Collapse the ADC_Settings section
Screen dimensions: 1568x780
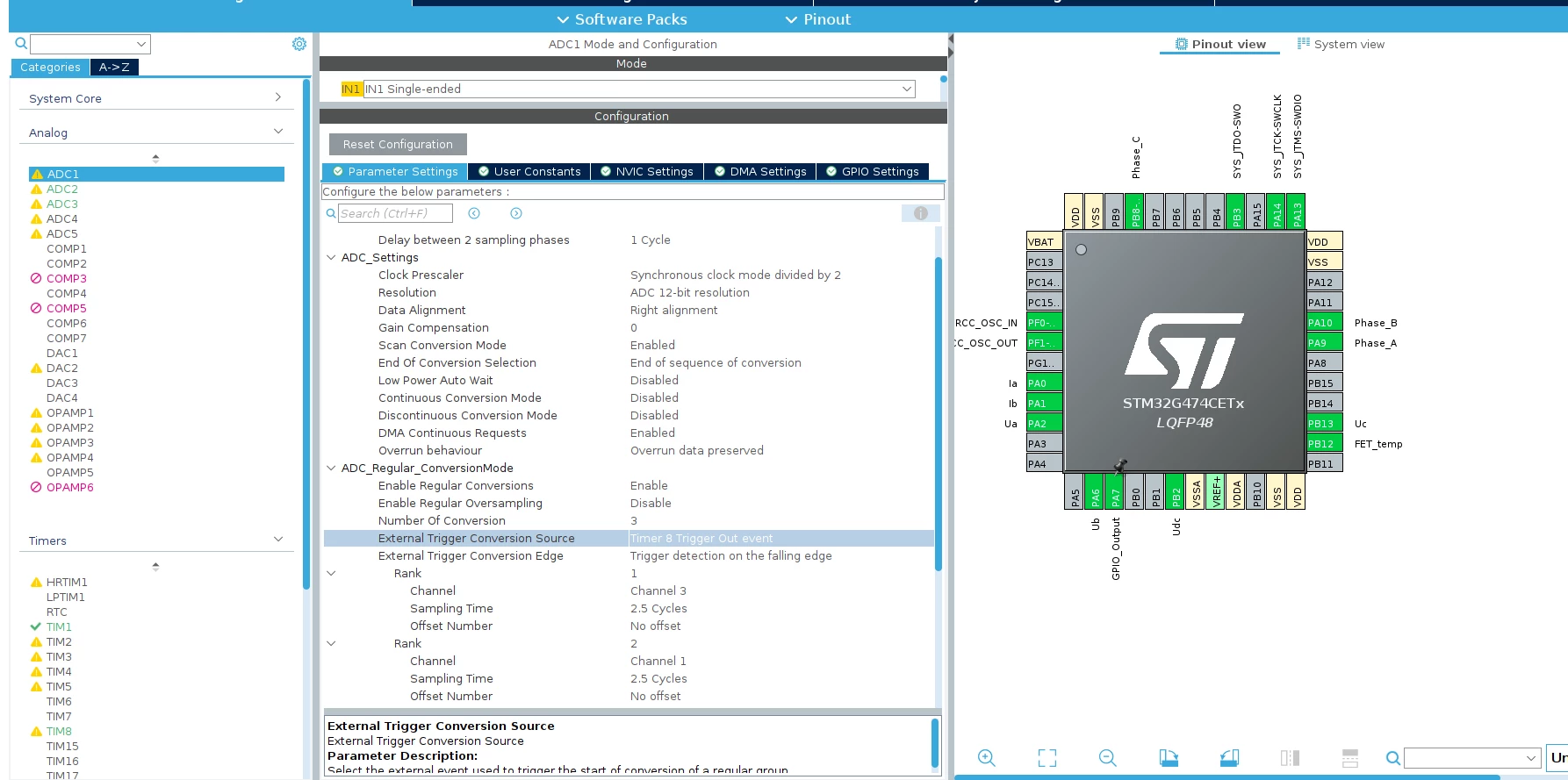click(x=331, y=257)
